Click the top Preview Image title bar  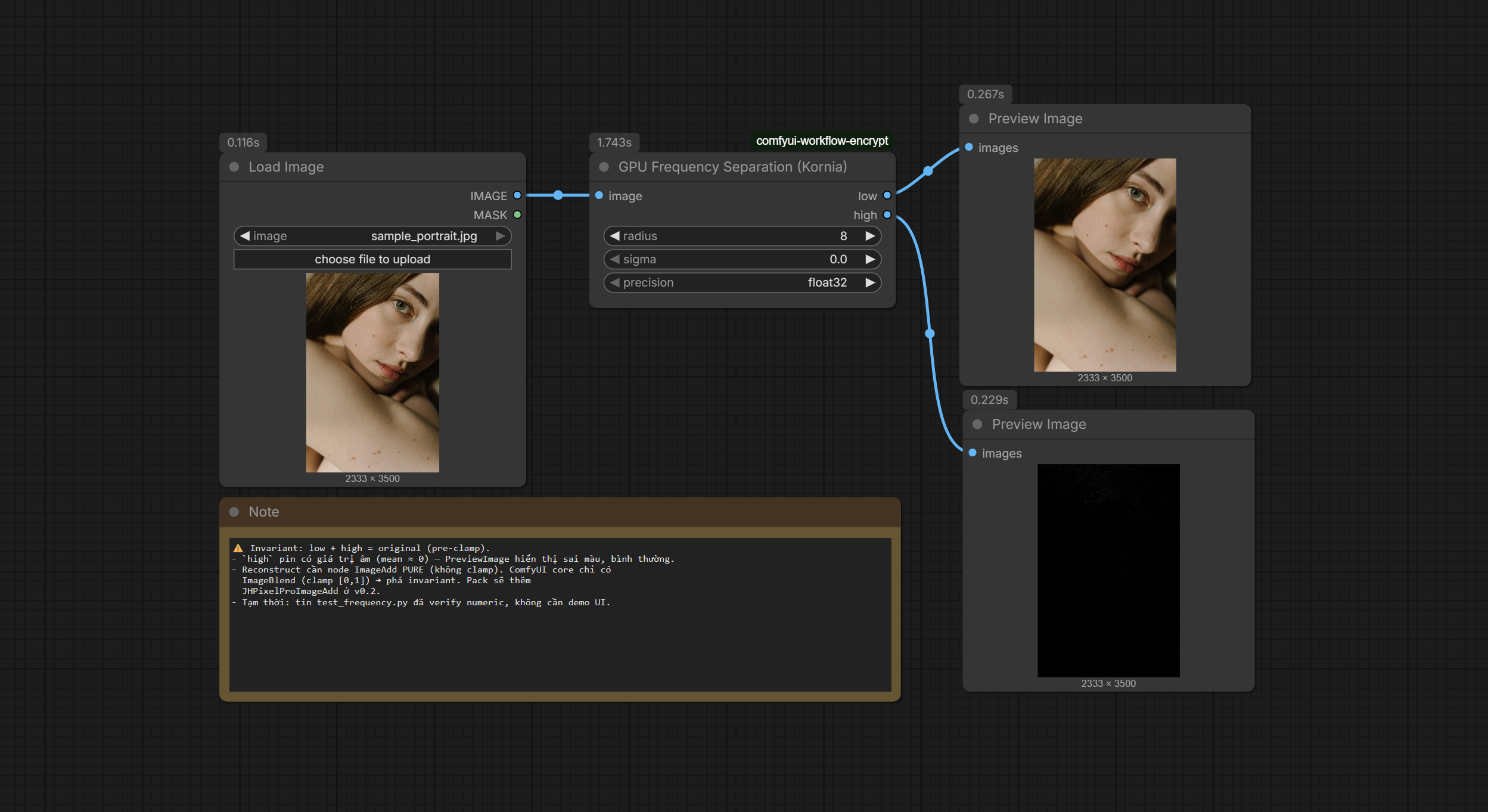coord(1105,119)
